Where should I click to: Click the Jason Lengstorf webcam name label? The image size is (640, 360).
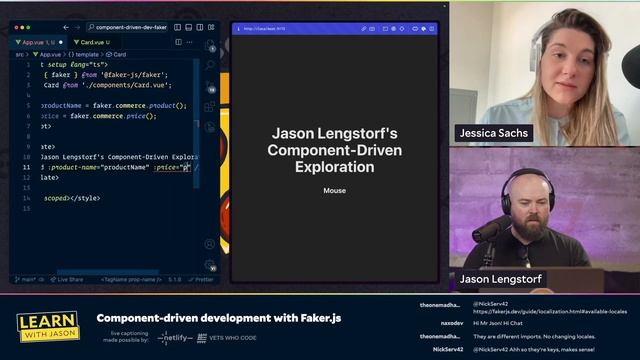(x=501, y=279)
